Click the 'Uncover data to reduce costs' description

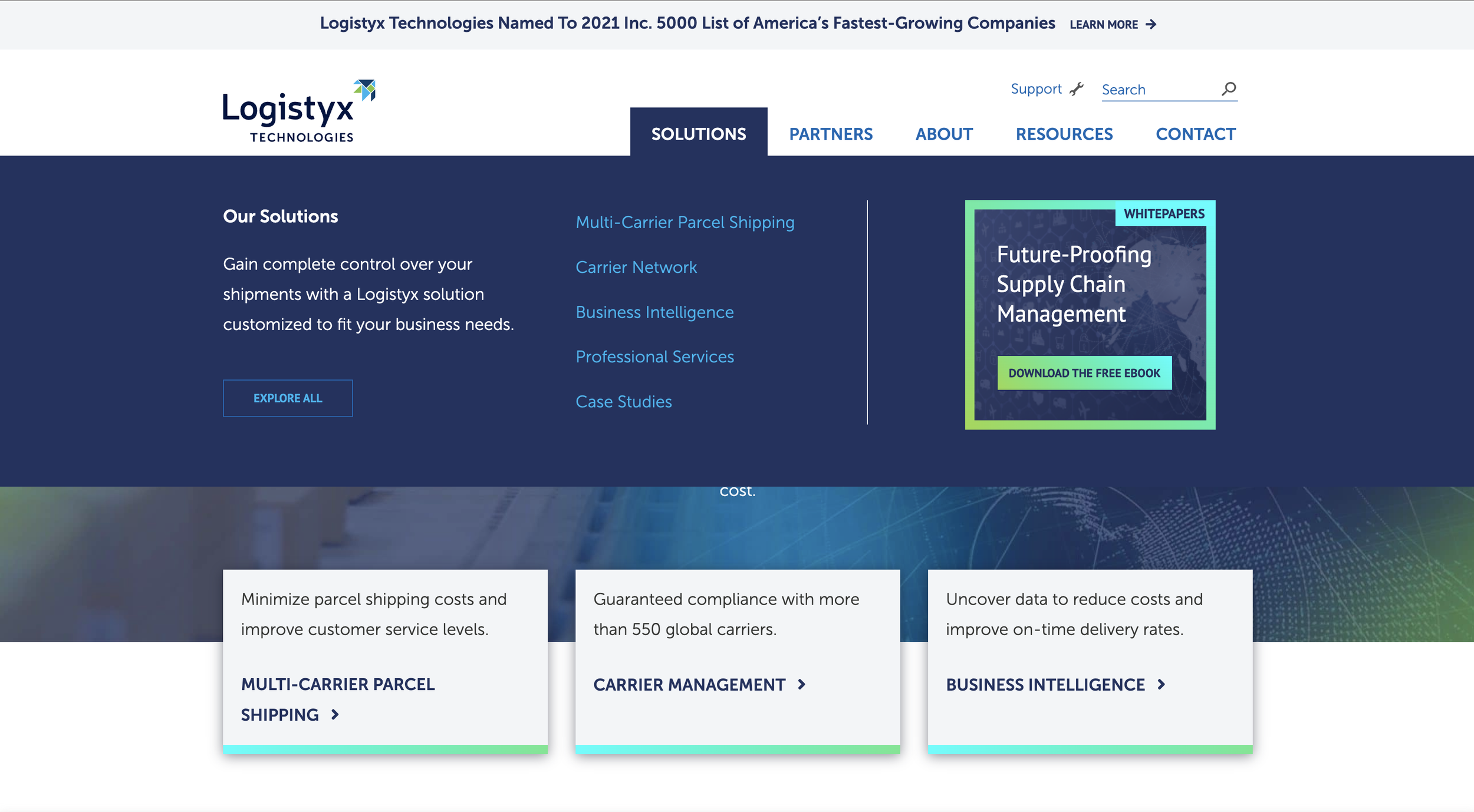pyautogui.click(x=1074, y=614)
